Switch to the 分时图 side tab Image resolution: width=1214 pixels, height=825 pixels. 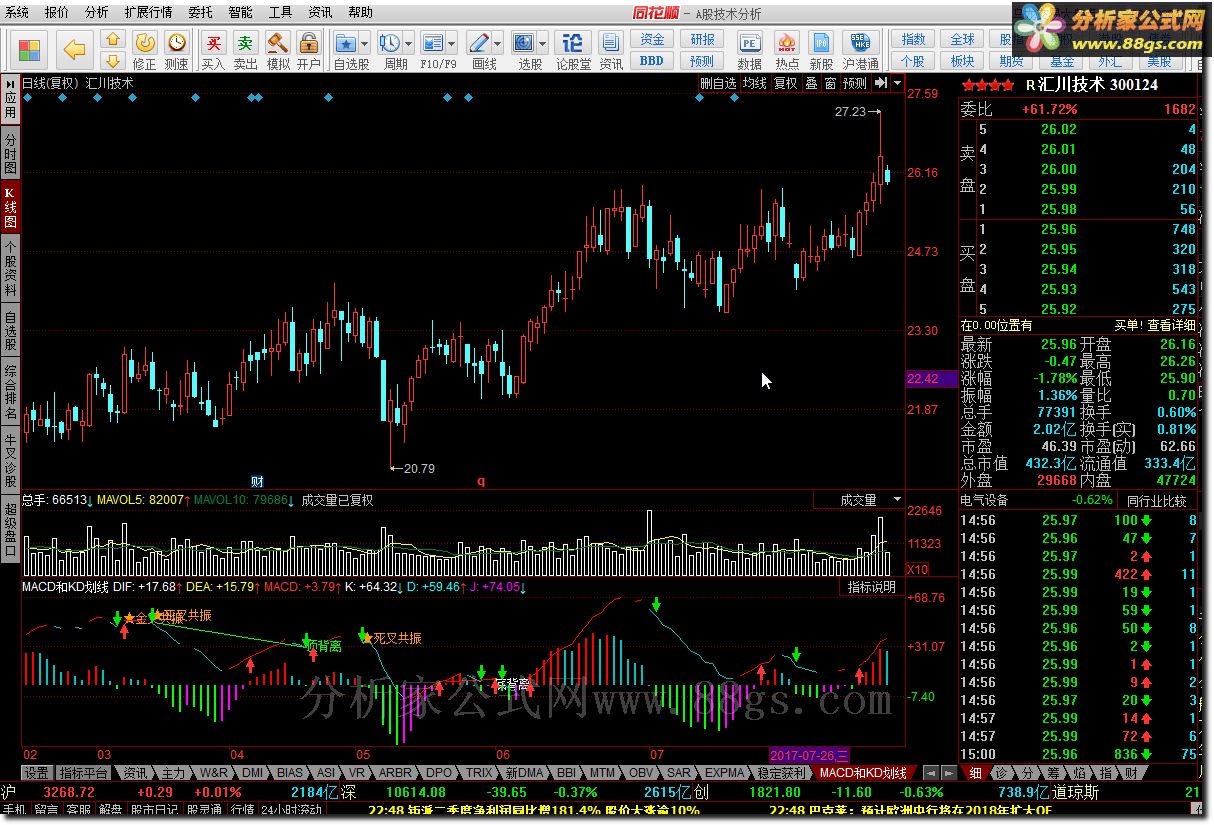[x=10, y=153]
